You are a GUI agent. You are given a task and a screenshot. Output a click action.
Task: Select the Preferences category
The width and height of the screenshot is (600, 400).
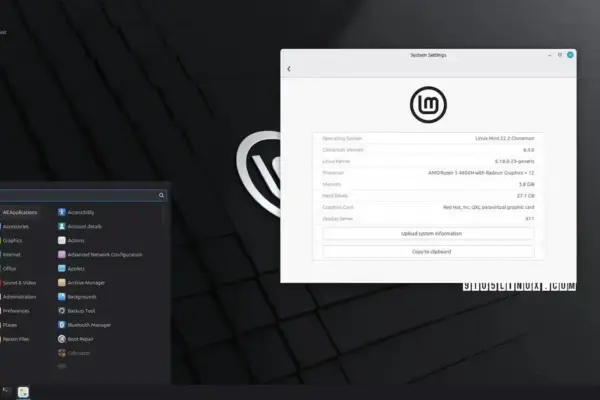[x=16, y=311]
